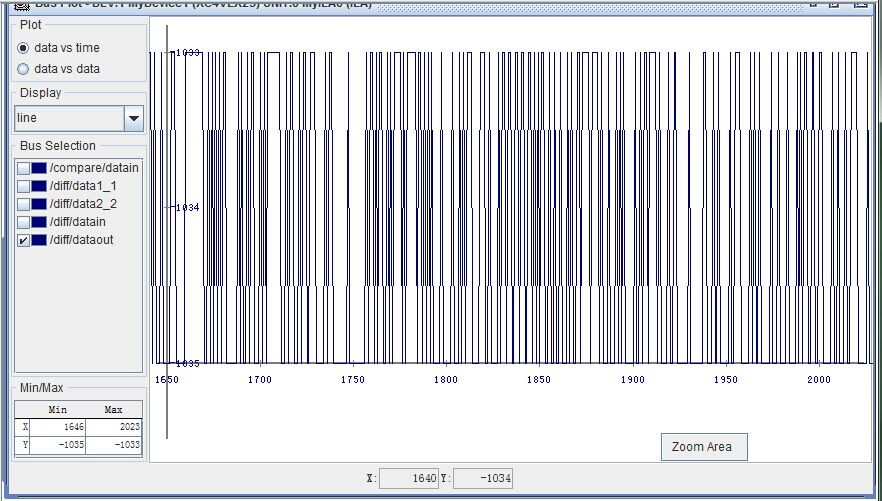882x501 pixels.
Task: Click the vertical cursor line in plot
Action: point(167,231)
